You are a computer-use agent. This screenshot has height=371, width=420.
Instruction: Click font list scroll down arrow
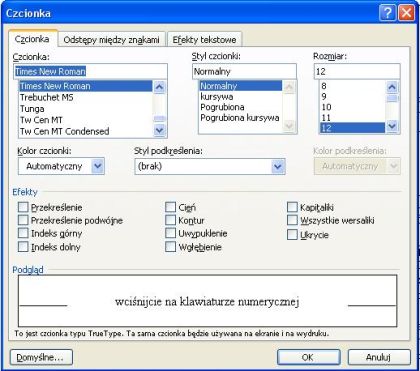click(x=159, y=130)
